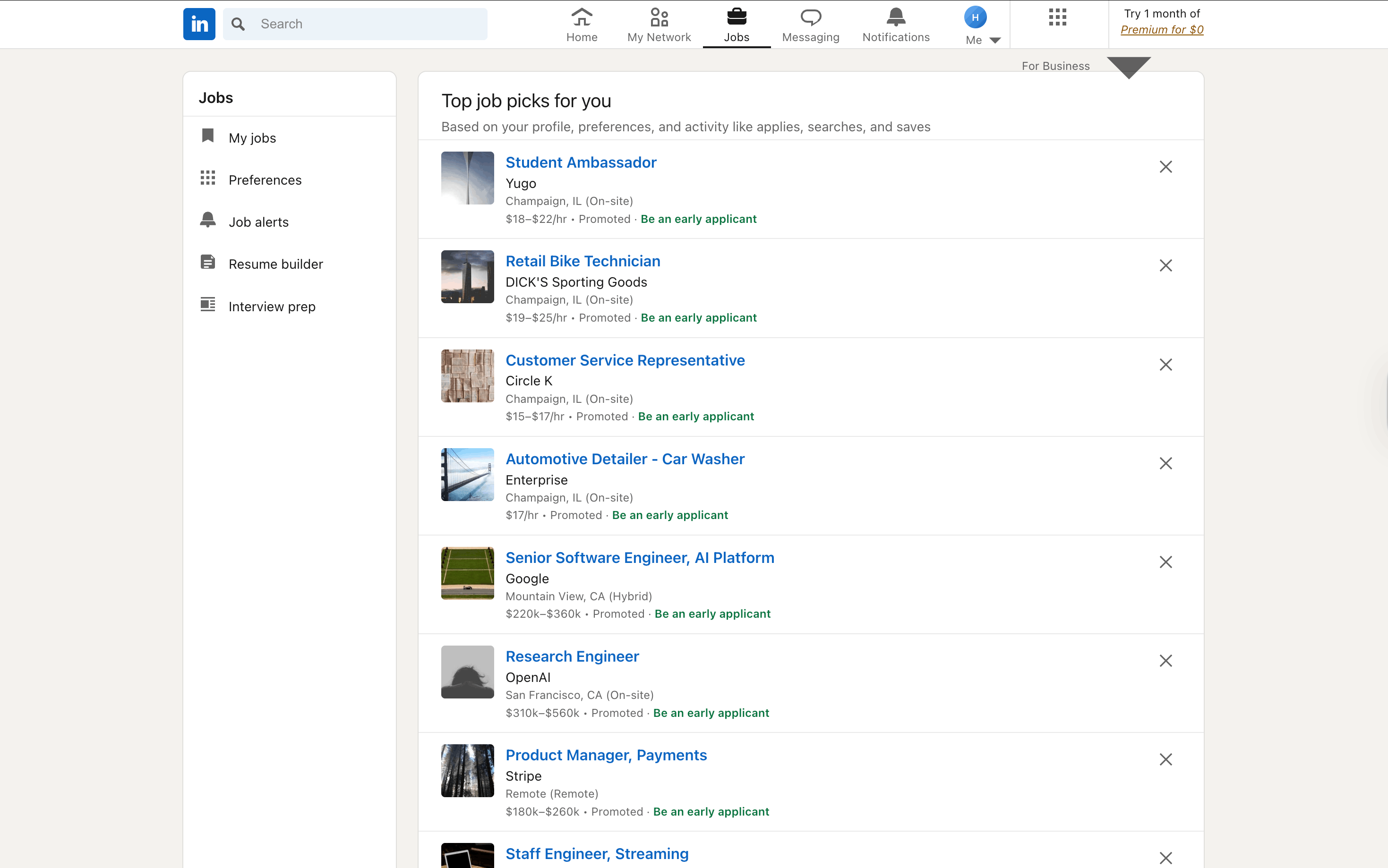Click the Enterprise bridge thumbnail
Screen dimensions: 1388x868
(x=467, y=475)
